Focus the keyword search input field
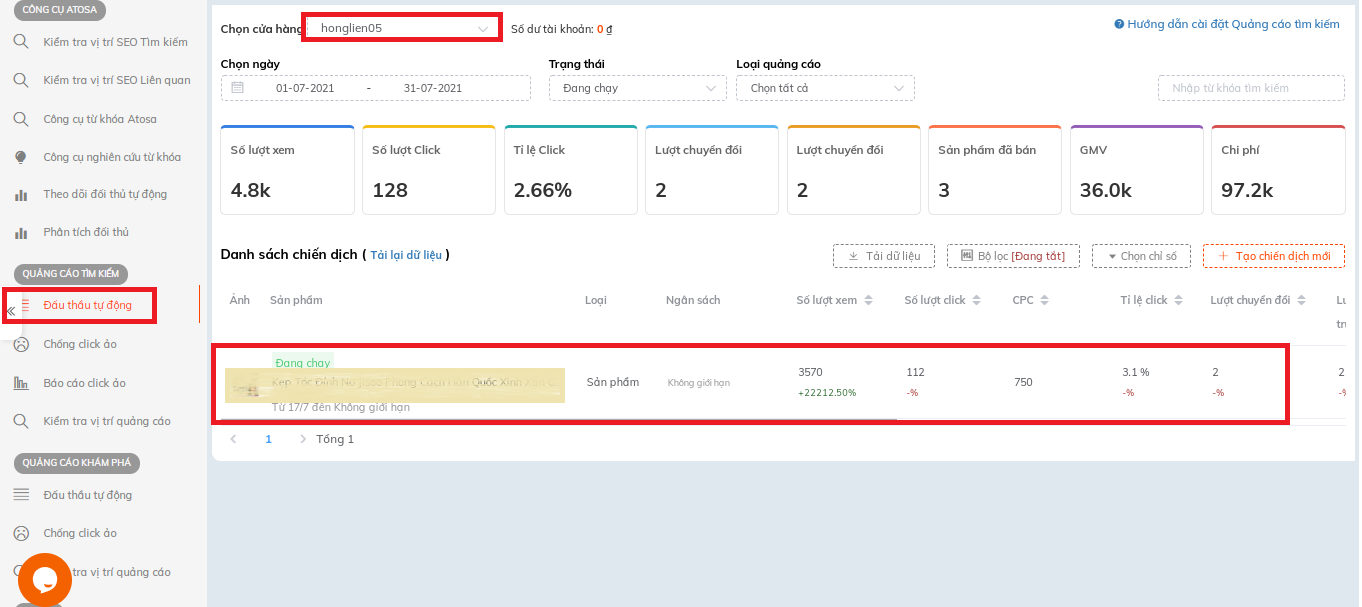 [1250, 88]
